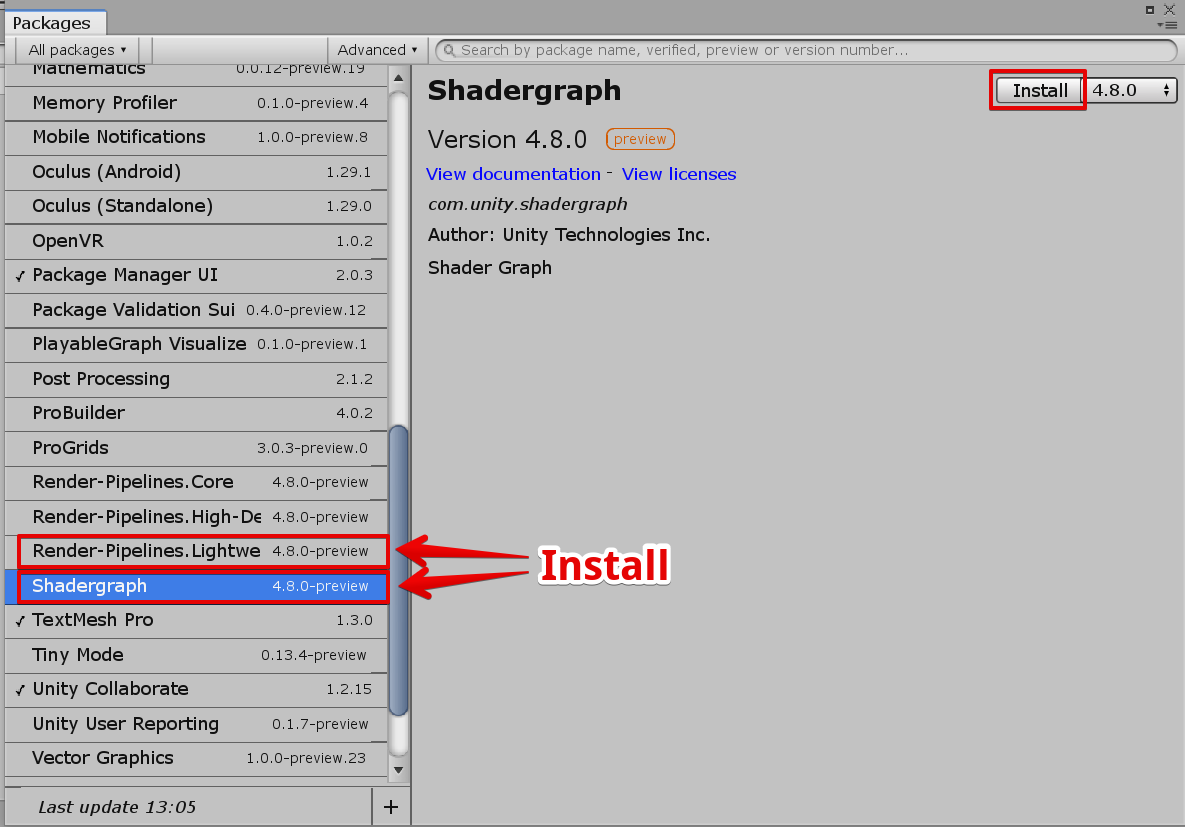Click the scrollbar up arrow
The height and width of the screenshot is (827, 1185).
pyautogui.click(x=398, y=75)
